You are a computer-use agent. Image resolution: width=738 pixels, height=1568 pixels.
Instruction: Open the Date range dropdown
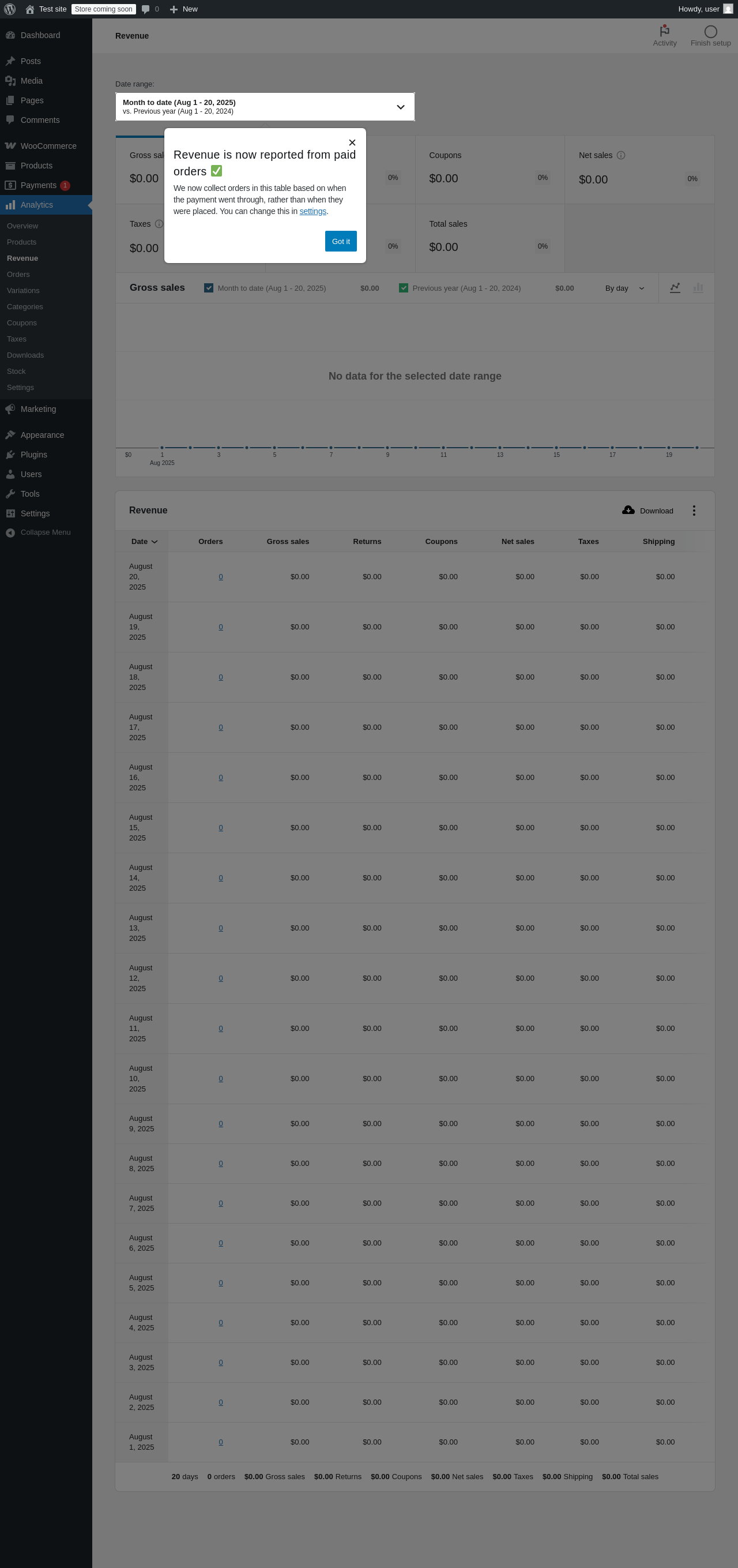click(265, 107)
